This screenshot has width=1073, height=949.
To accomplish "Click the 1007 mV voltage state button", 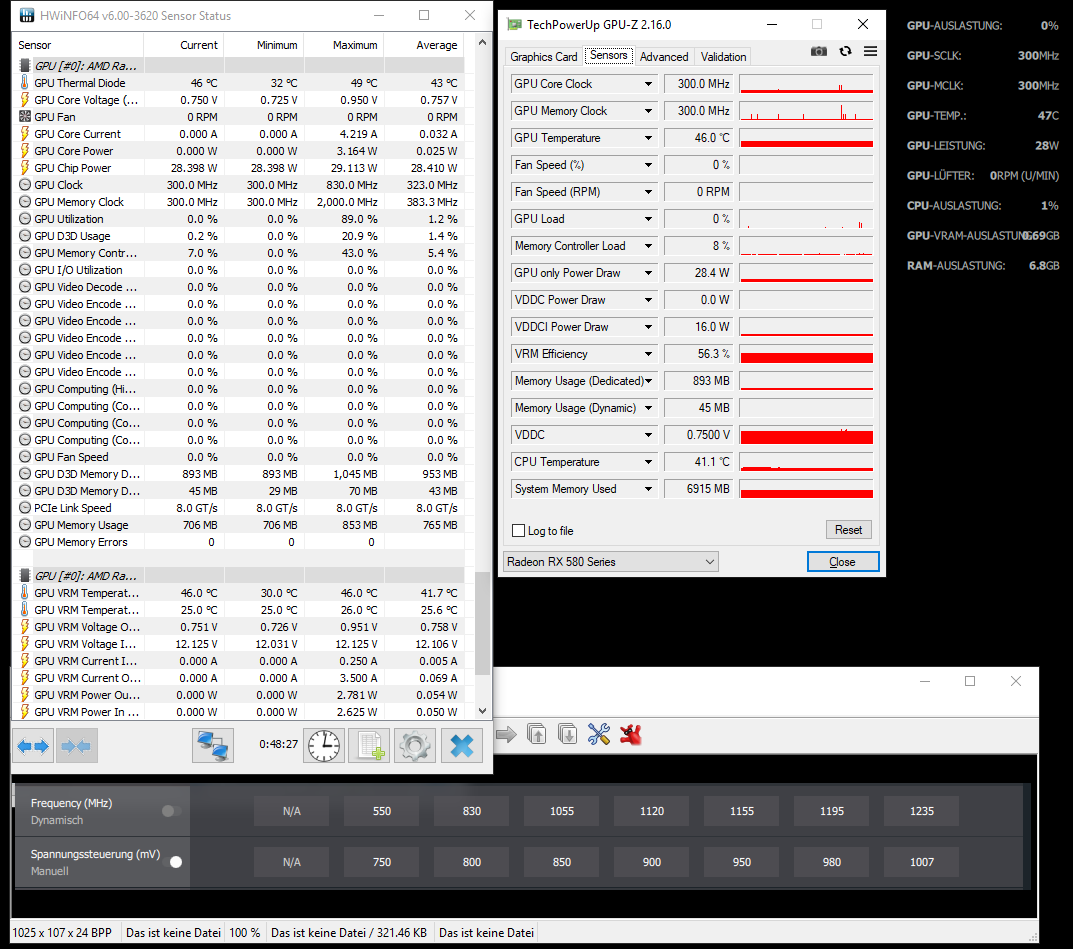I will pyautogui.click(x=921, y=862).
